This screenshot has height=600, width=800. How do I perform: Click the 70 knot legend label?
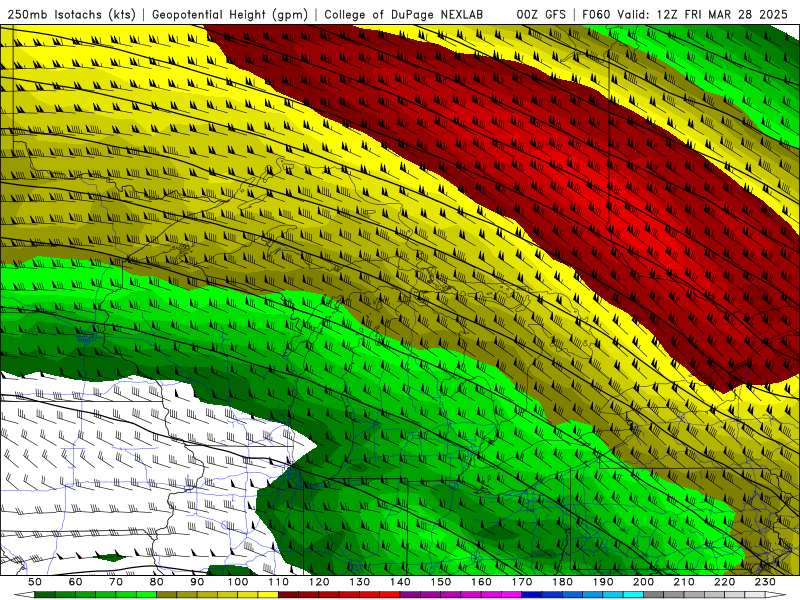(116, 582)
